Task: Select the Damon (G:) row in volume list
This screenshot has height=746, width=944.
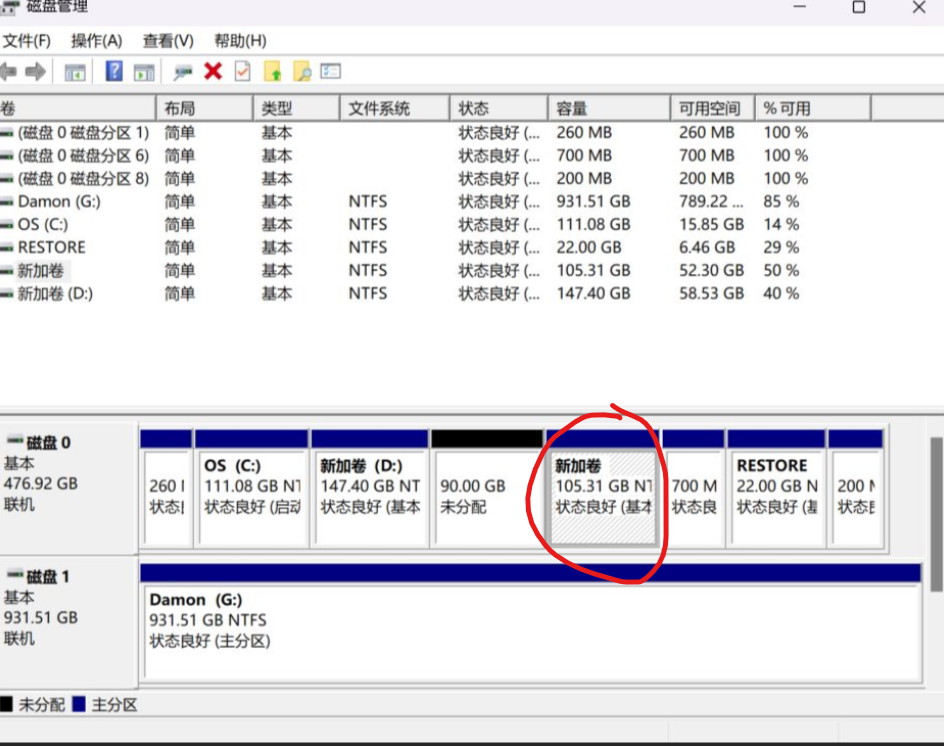Action: point(435,201)
